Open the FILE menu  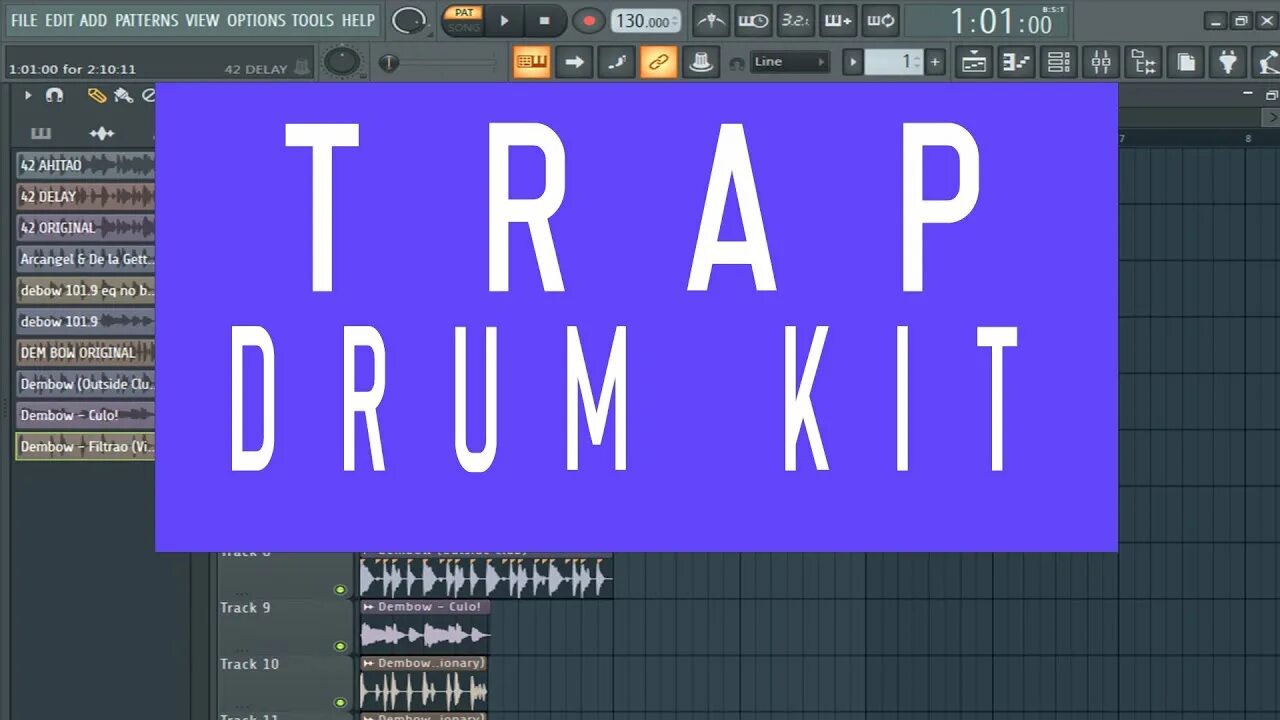point(24,20)
